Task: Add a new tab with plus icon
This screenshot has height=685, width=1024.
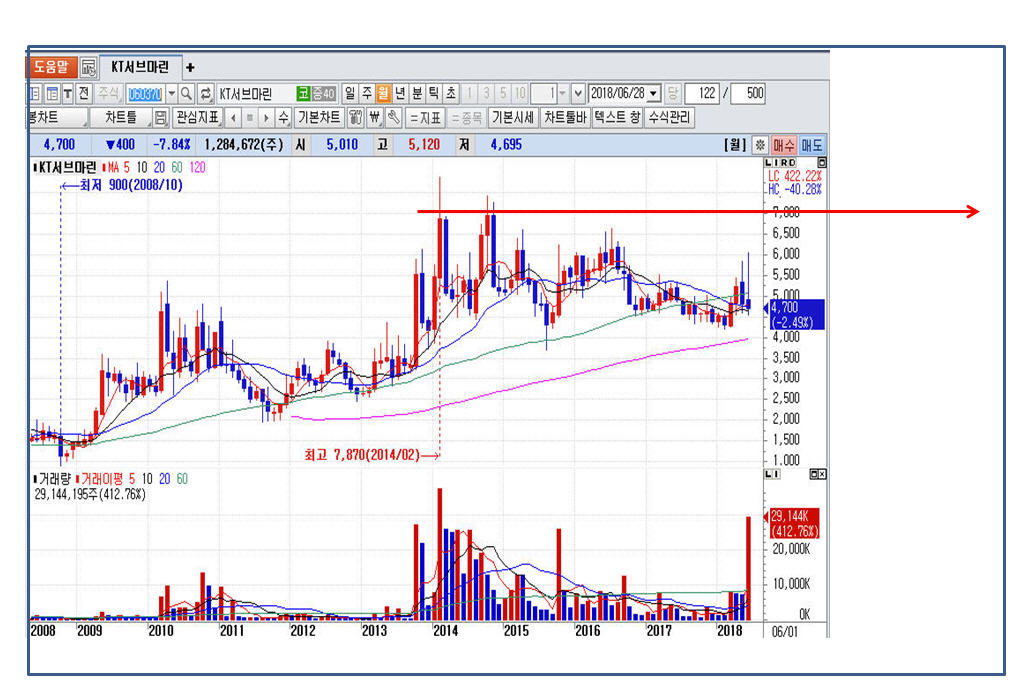Action: pyautogui.click(x=190, y=68)
